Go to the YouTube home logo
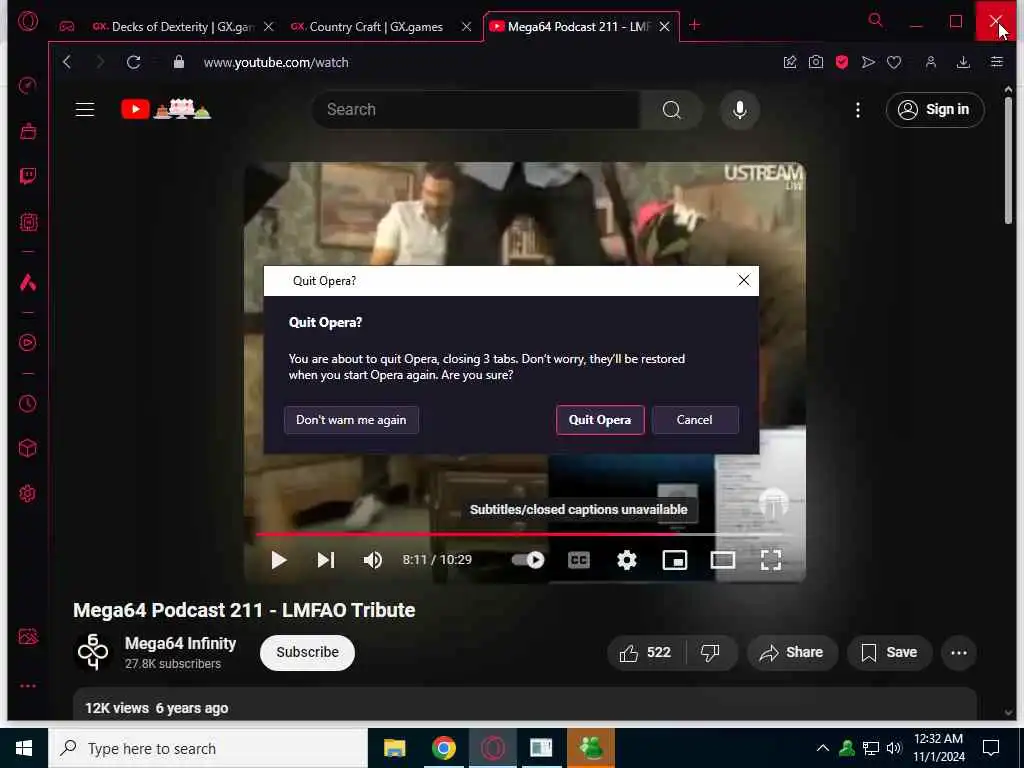Screen dimensions: 1024x768 click(x=166, y=109)
